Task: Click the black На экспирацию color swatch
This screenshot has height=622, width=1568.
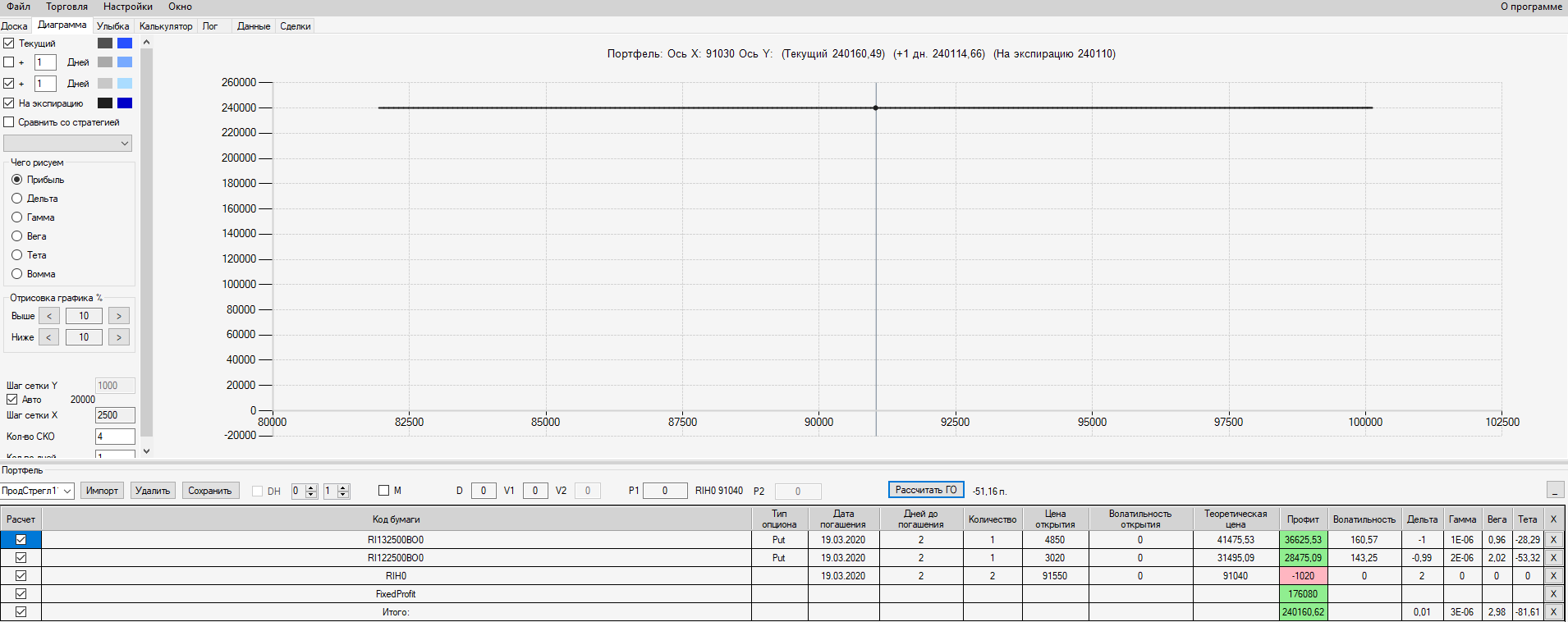Action: [x=105, y=103]
